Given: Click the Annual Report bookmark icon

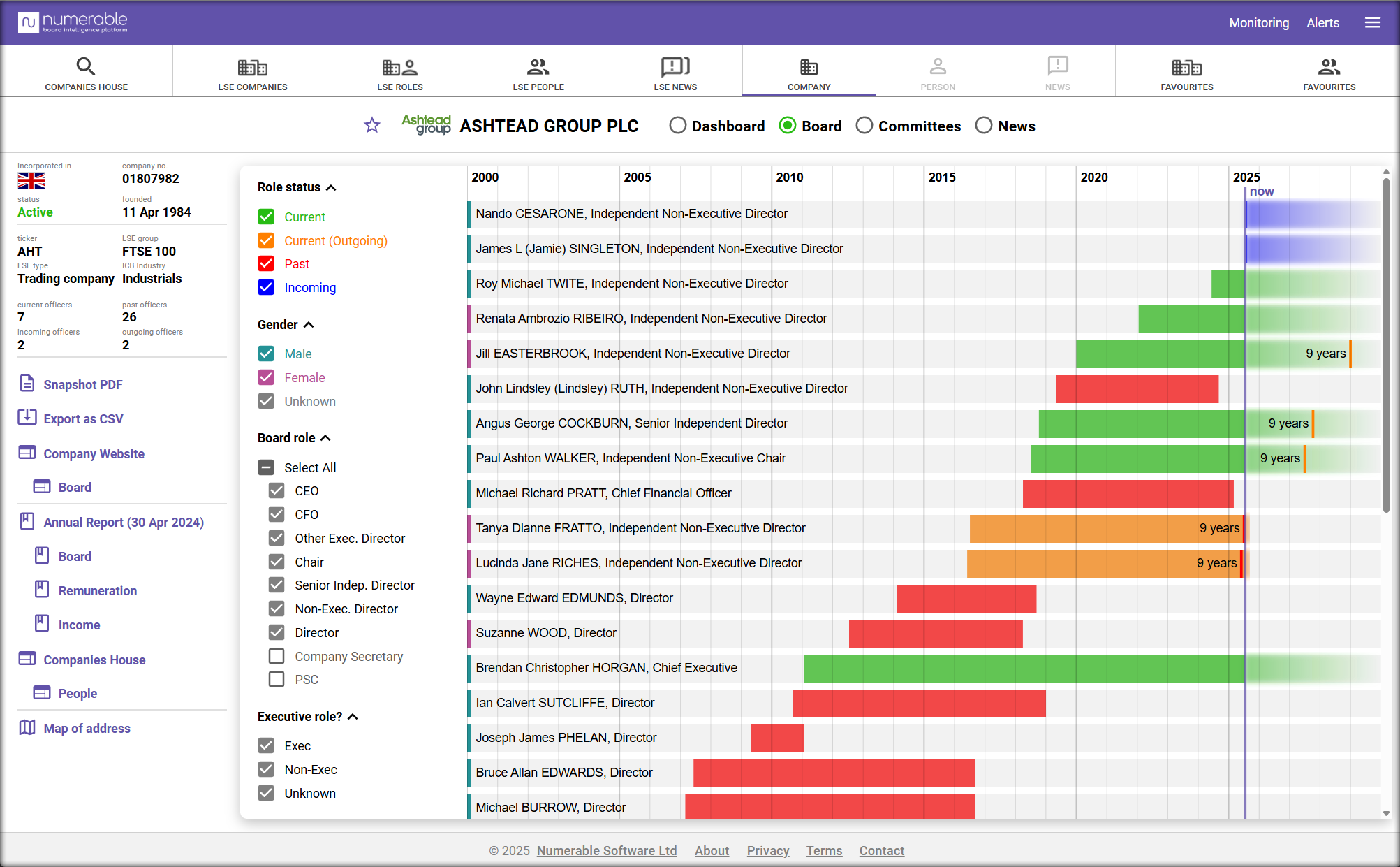Looking at the screenshot, I should coord(27,521).
